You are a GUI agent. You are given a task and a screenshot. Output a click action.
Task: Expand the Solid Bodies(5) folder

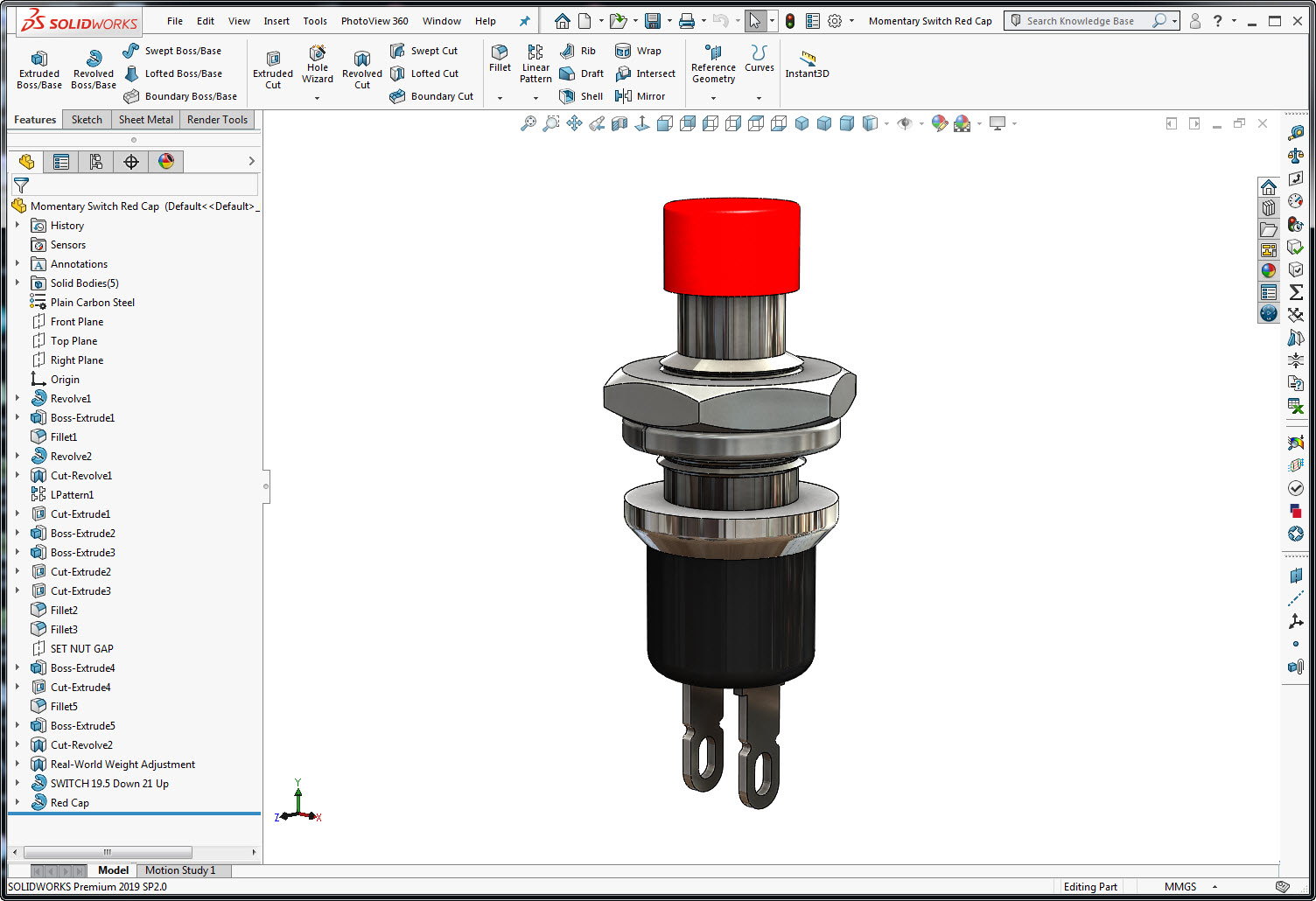[x=17, y=283]
